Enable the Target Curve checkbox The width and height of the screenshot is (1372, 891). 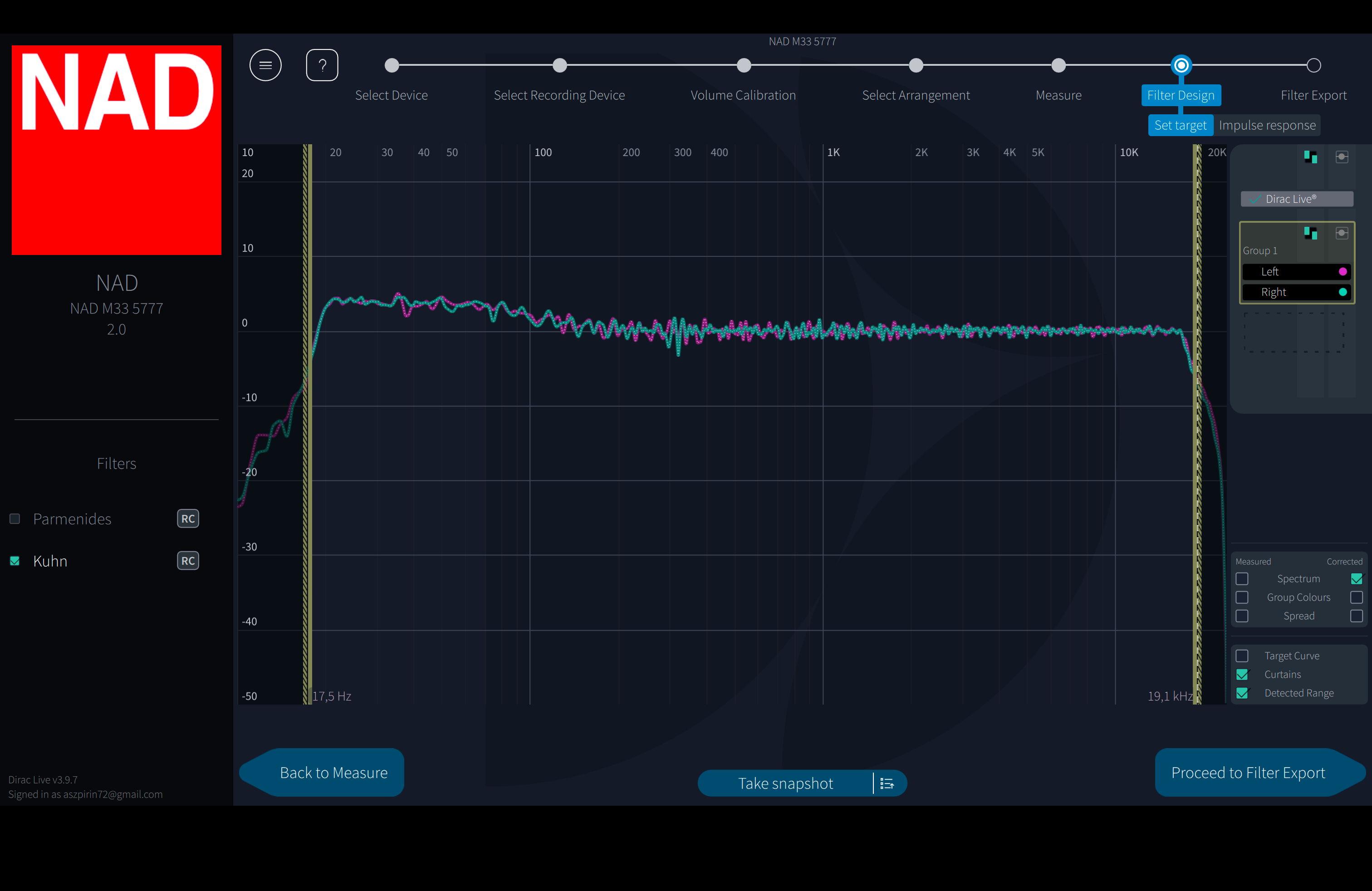pos(1242,656)
